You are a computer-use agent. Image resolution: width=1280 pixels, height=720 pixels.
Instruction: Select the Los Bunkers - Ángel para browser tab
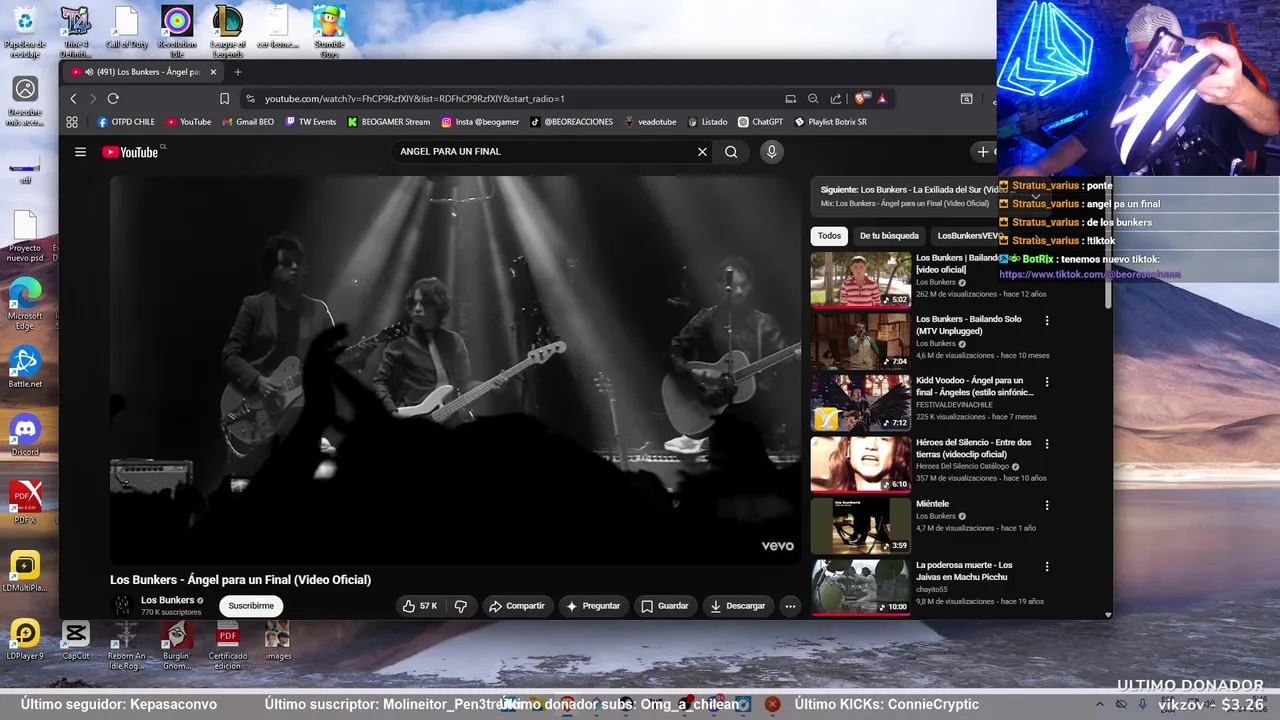point(143,72)
